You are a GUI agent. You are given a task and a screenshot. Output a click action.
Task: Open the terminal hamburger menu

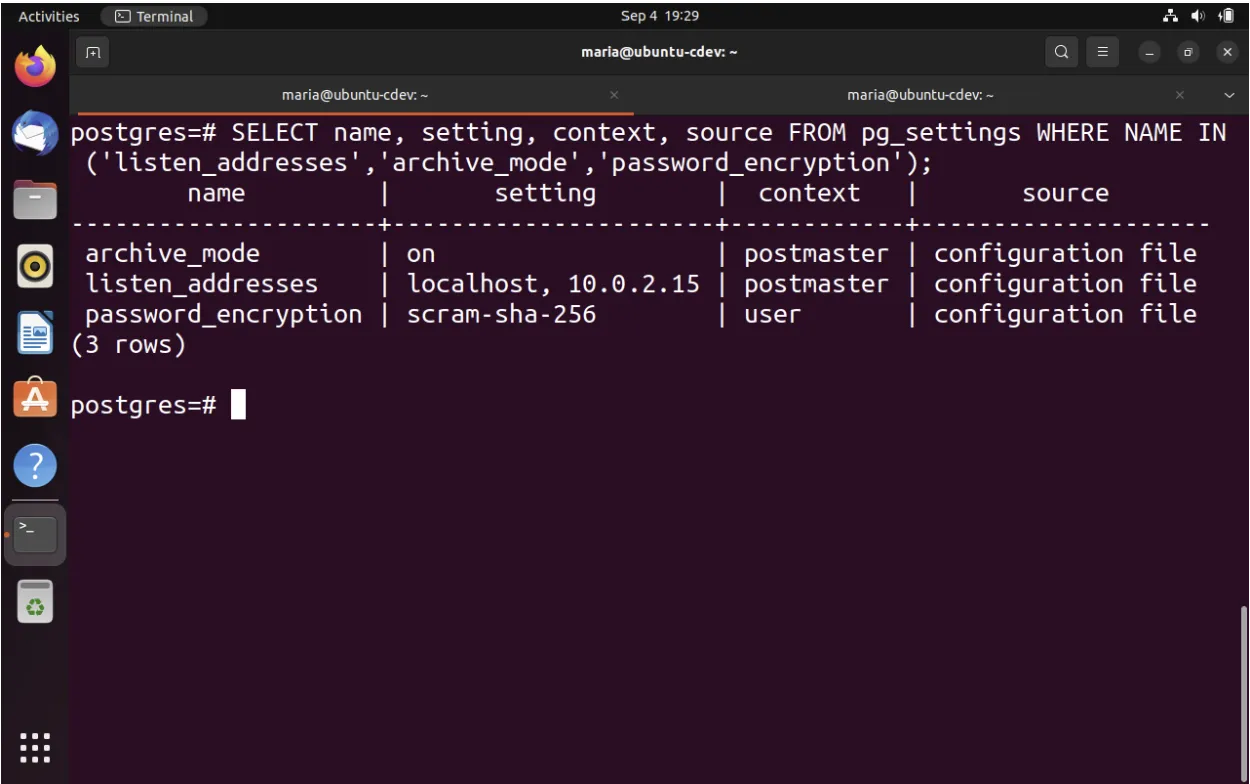click(x=1102, y=52)
